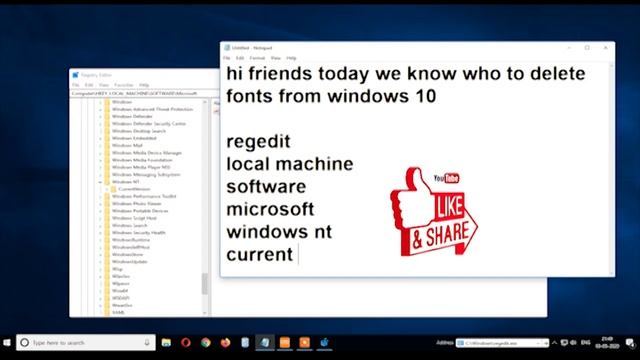The image size is (640, 360).
Task: Click the word 'regedit' in Notepad
Action: (258, 142)
